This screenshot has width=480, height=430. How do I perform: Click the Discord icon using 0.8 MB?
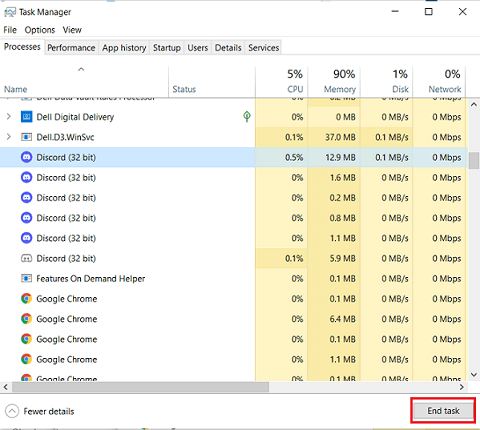[x=26, y=218]
